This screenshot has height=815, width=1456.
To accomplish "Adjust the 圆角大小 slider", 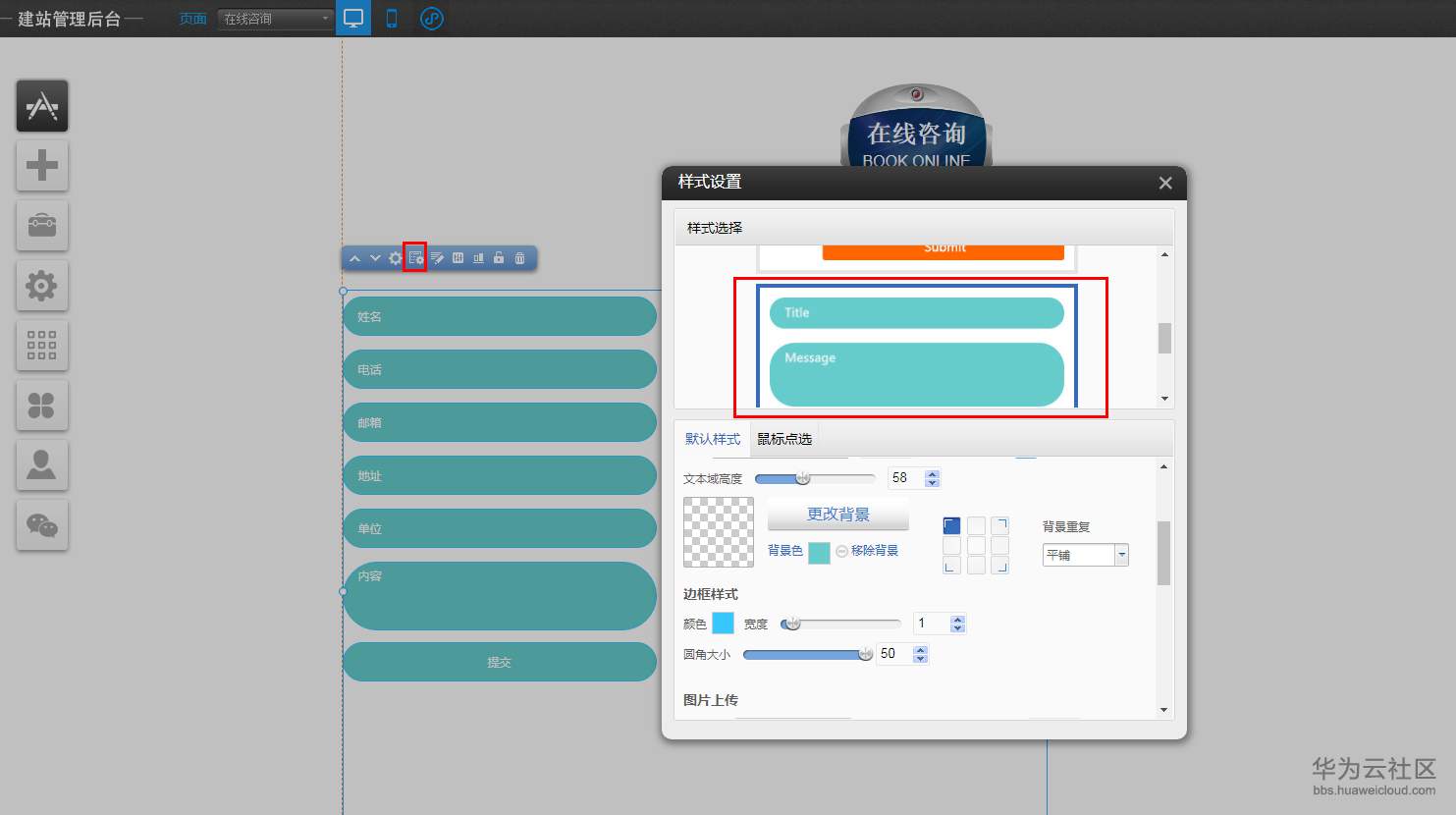I will [x=808, y=654].
